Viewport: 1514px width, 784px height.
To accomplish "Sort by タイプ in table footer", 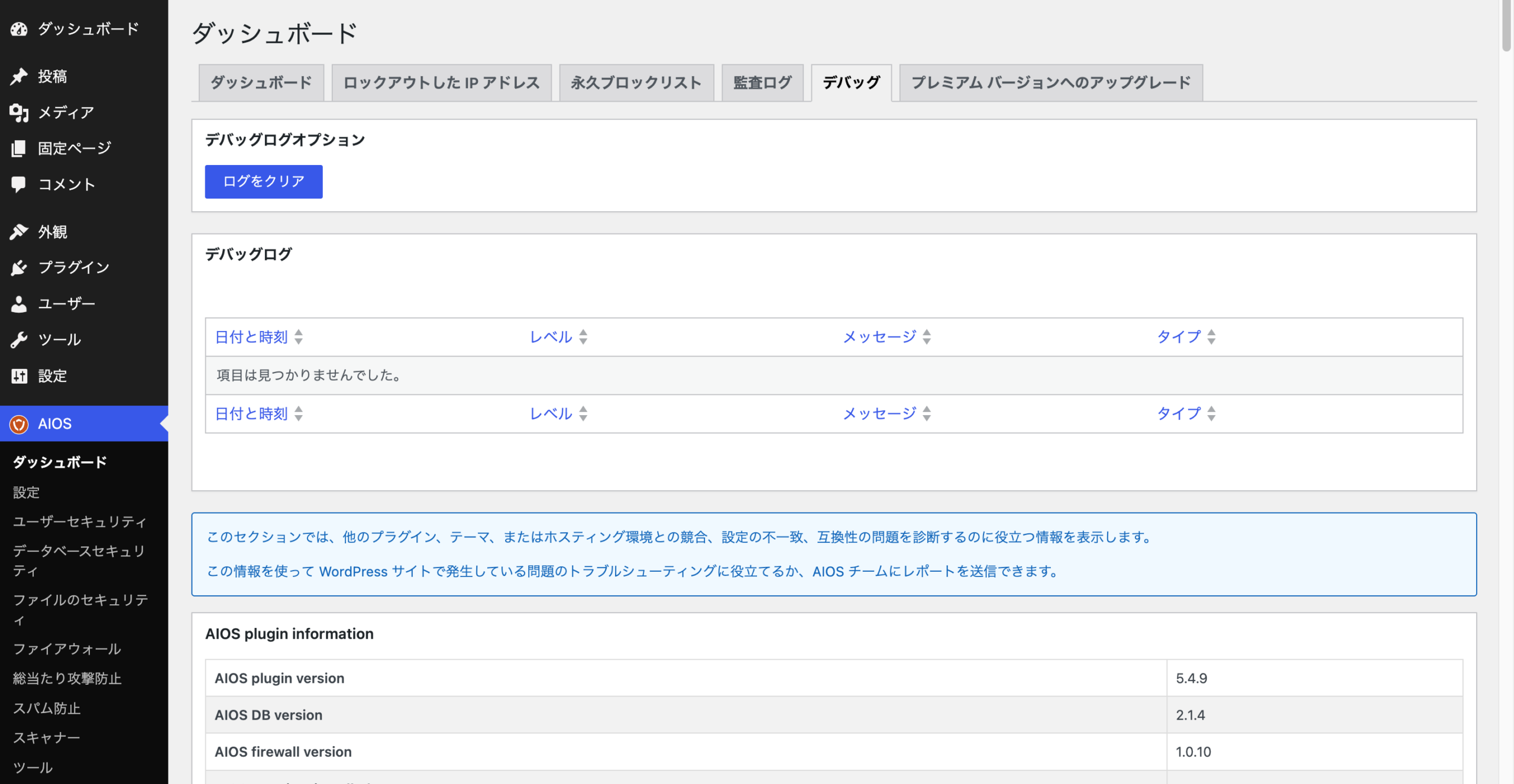I will click(1186, 414).
